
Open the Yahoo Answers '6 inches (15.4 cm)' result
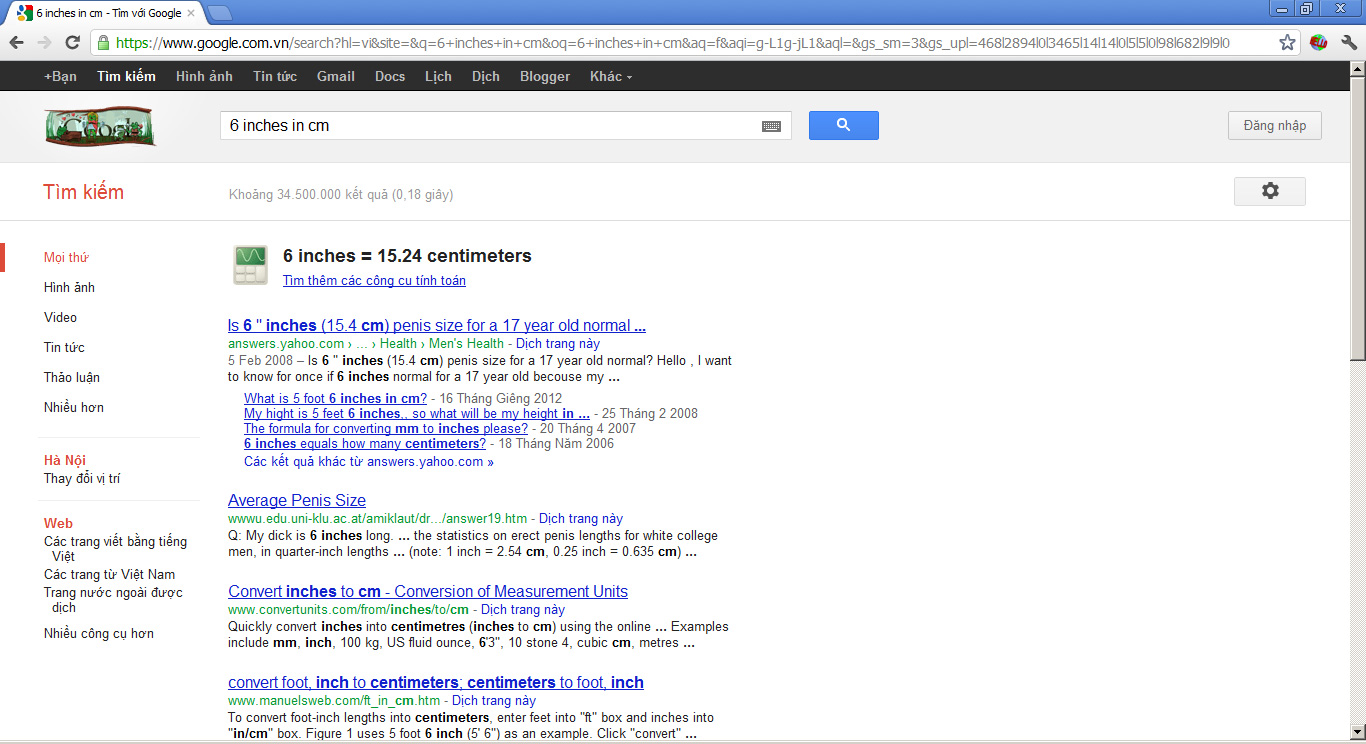click(x=437, y=325)
